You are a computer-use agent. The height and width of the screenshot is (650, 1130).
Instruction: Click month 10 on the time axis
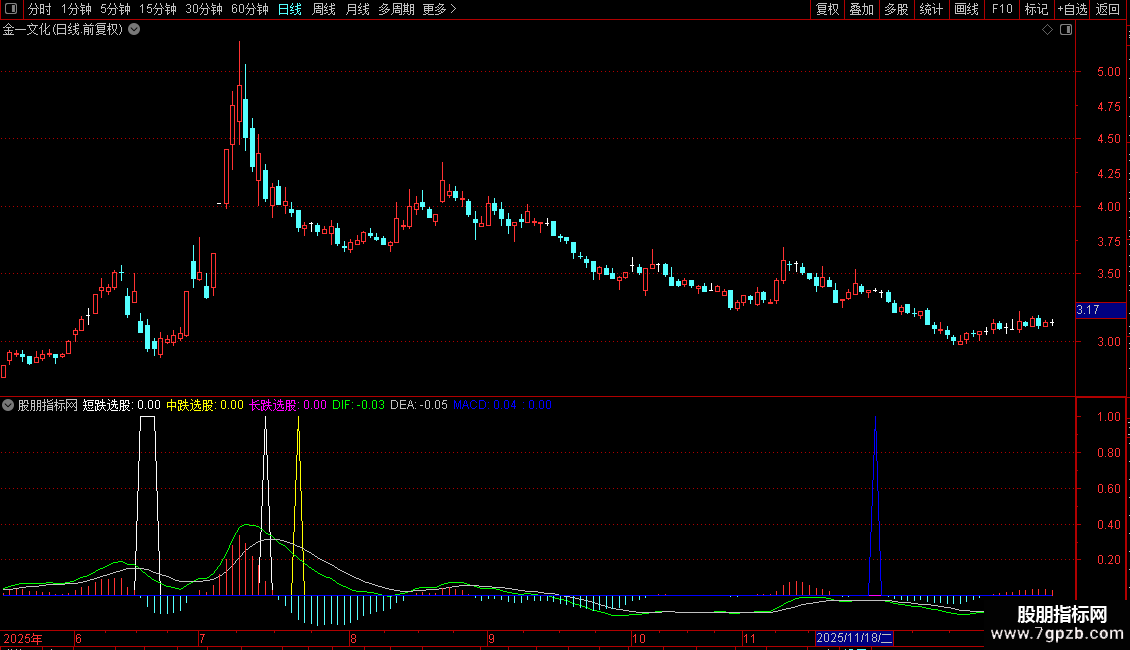(639, 638)
